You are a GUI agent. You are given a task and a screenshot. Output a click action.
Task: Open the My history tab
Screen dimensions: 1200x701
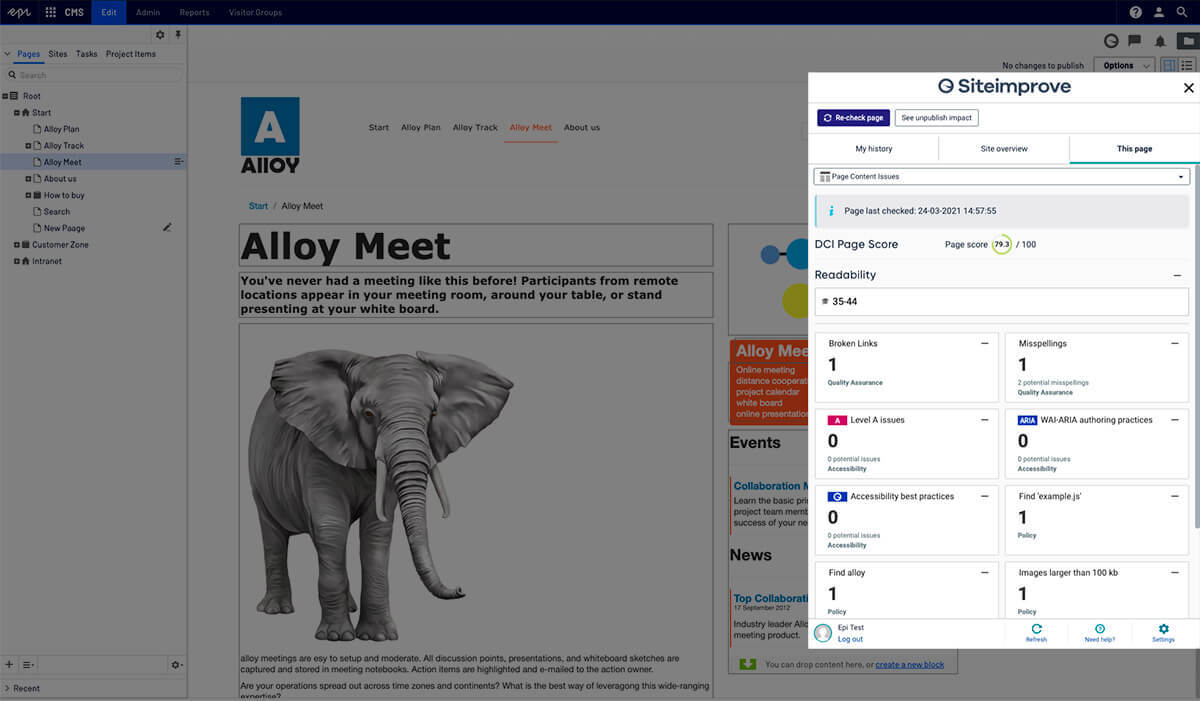tap(874, 148)
